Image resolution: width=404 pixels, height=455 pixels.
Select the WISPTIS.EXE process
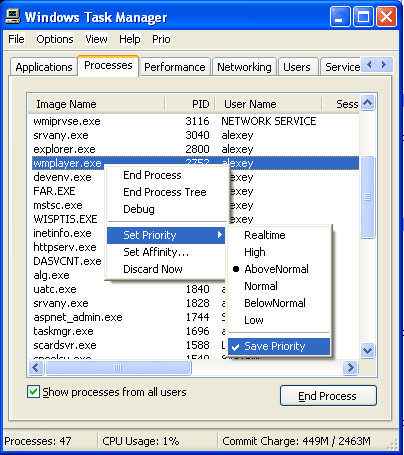point(65,219)
